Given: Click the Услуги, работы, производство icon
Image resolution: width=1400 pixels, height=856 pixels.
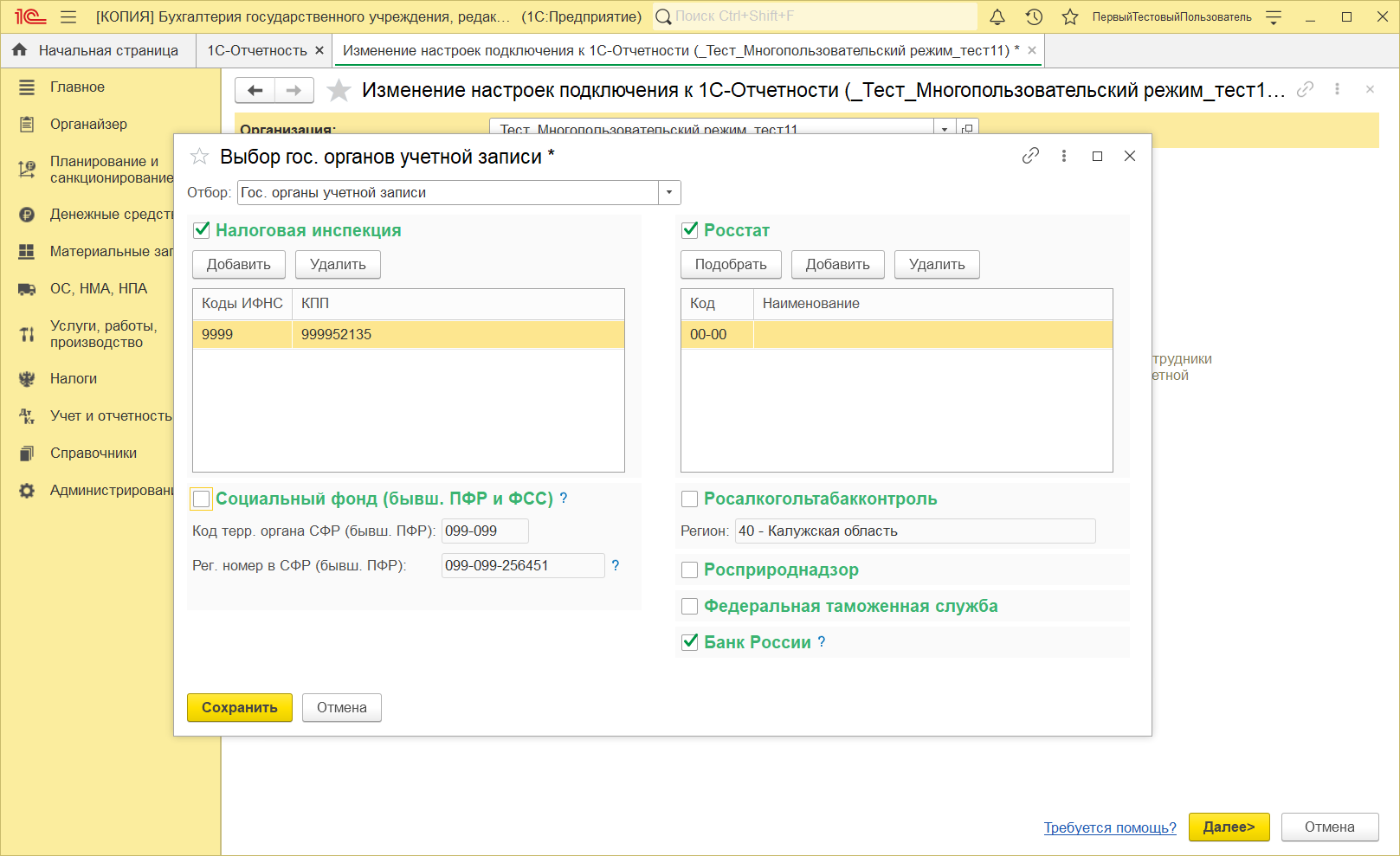Looking at the screenshot, I should (x=27, y=334).
